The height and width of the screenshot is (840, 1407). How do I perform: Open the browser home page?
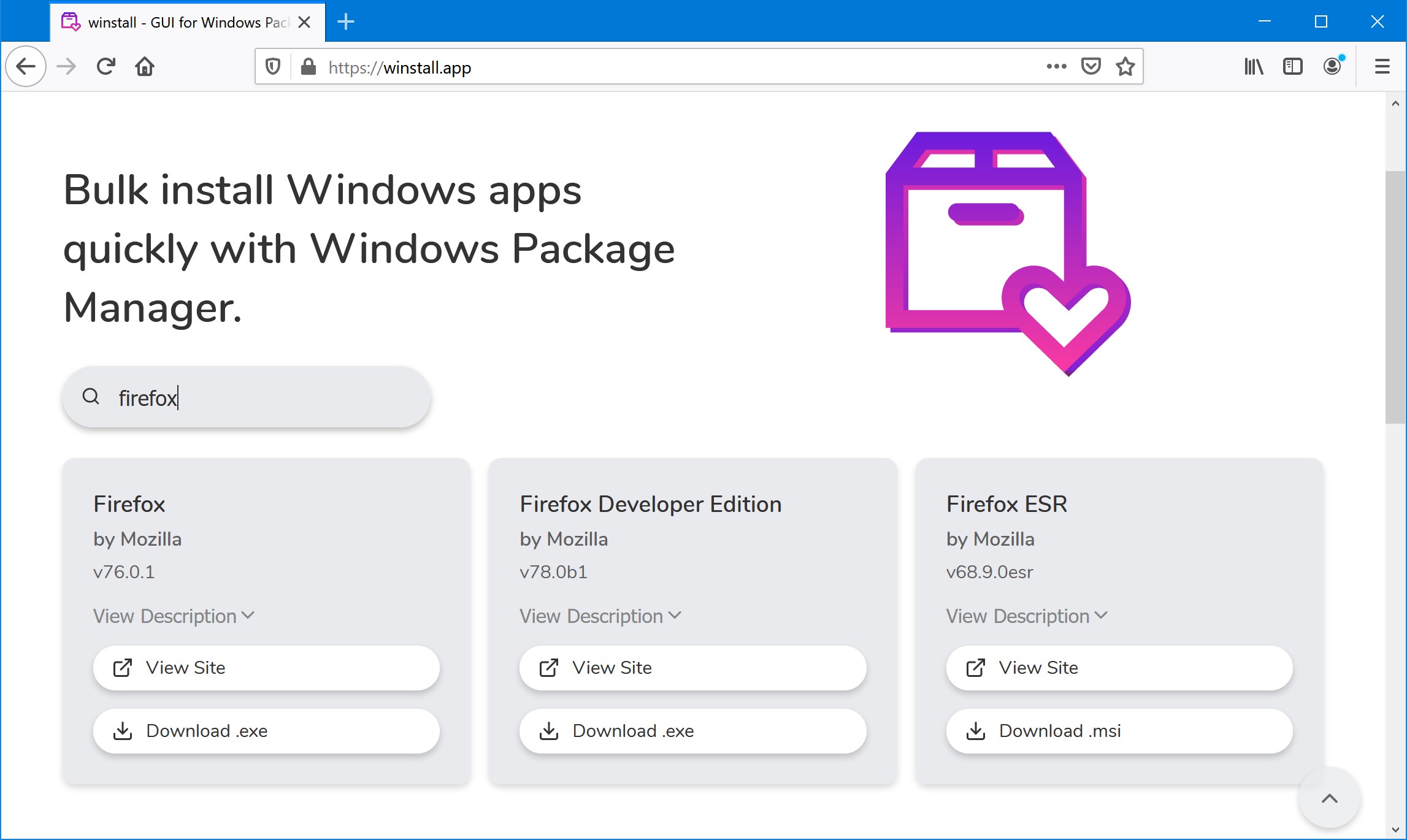point(145,66)
